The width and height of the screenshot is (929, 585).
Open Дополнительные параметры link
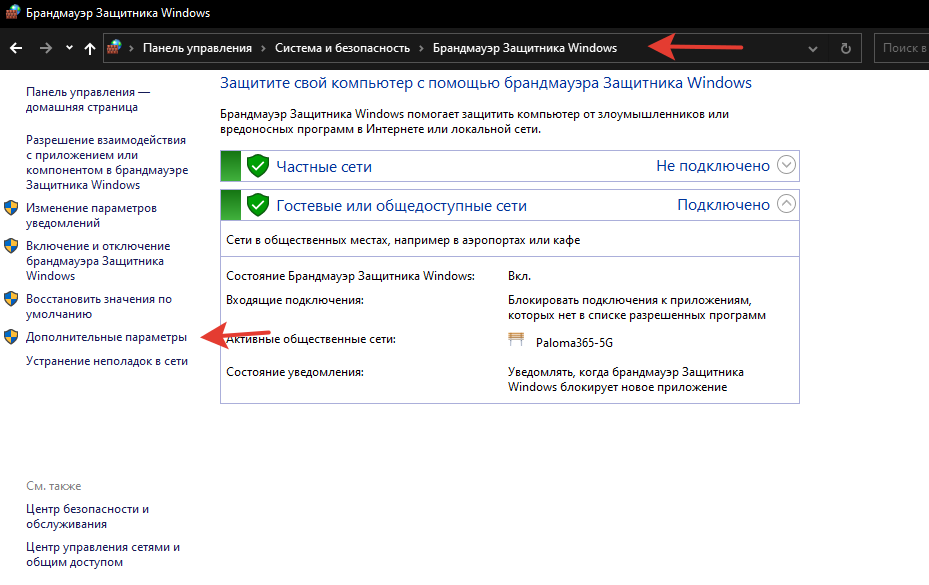click(x=106, y=338)
